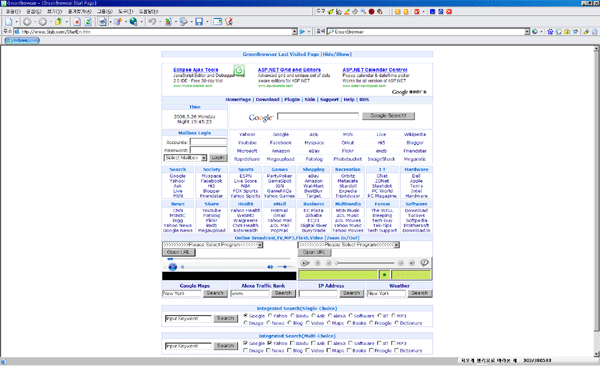Click the blue paw icon in search toolbar
The height and width of the screenshot is (366, 600).
pyautogui.click(x=550, y=32)
